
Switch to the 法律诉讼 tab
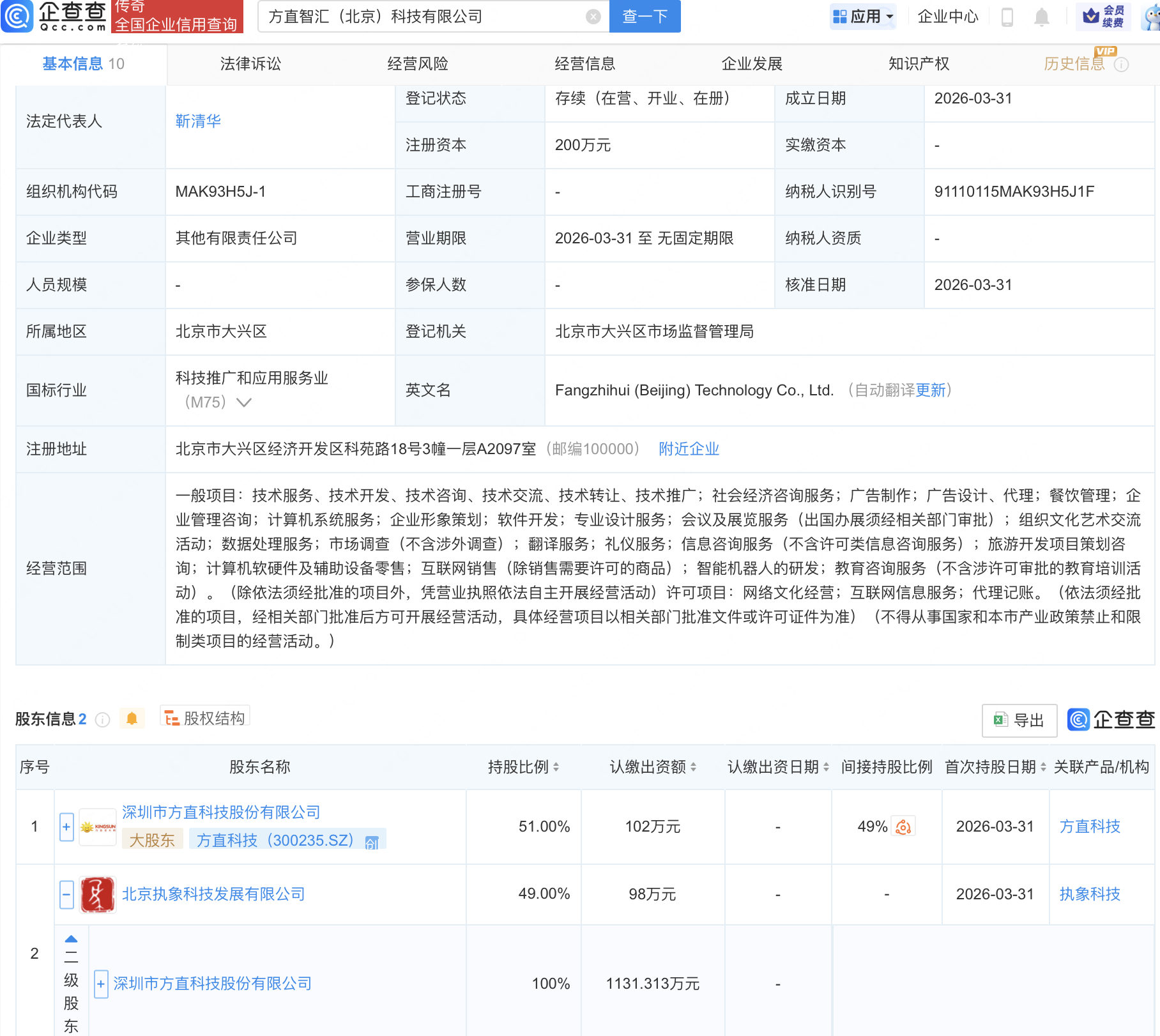[x=249, y=63]
